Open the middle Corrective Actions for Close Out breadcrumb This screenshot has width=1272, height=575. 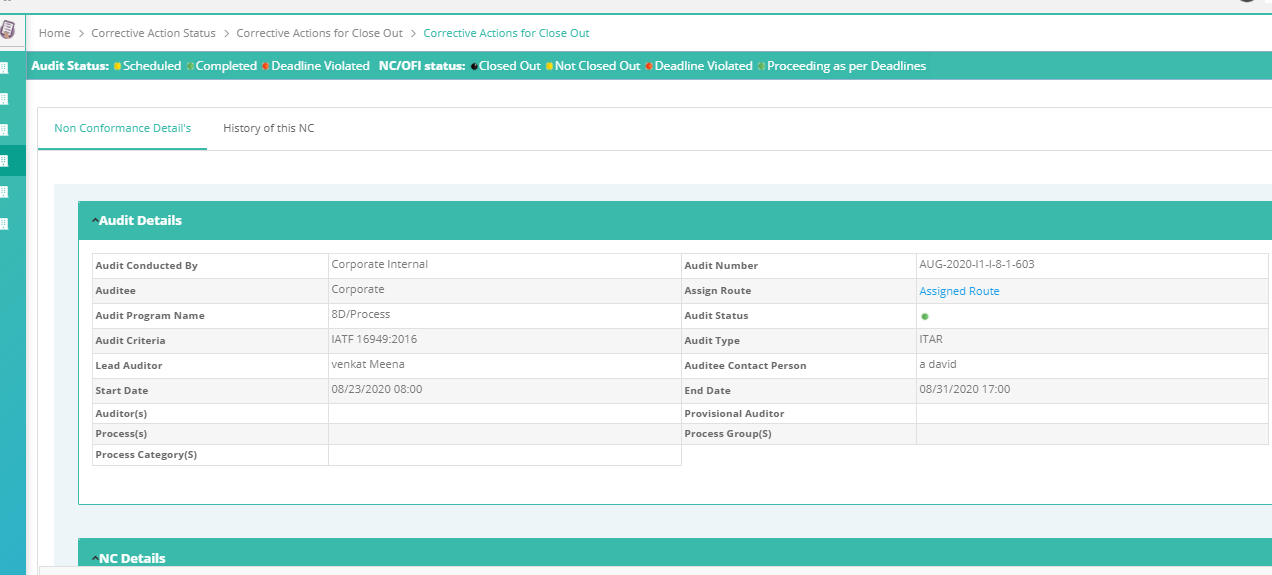point(320,33)
